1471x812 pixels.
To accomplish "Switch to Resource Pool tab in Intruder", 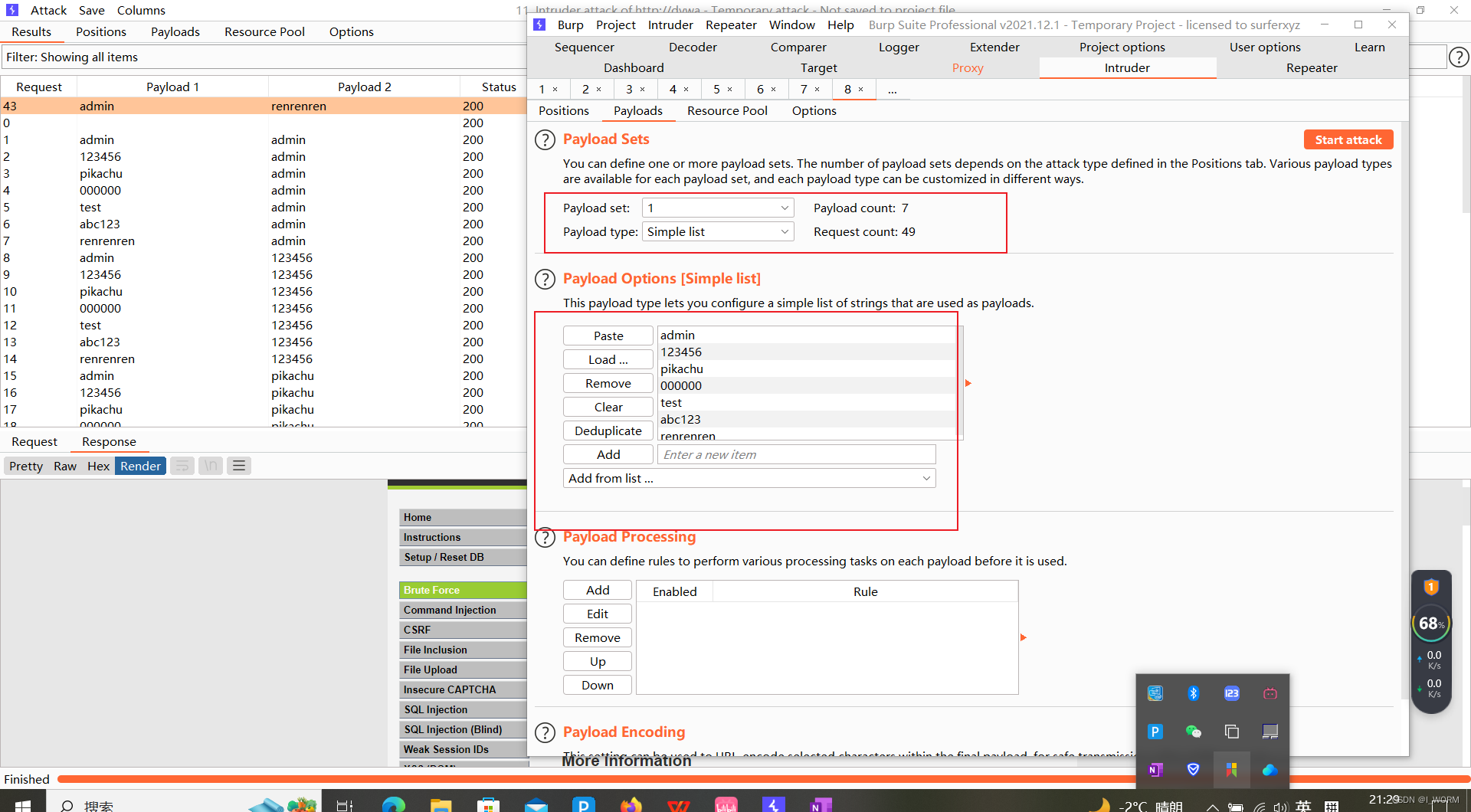I will pyautogui.click(x=727, y=111).
